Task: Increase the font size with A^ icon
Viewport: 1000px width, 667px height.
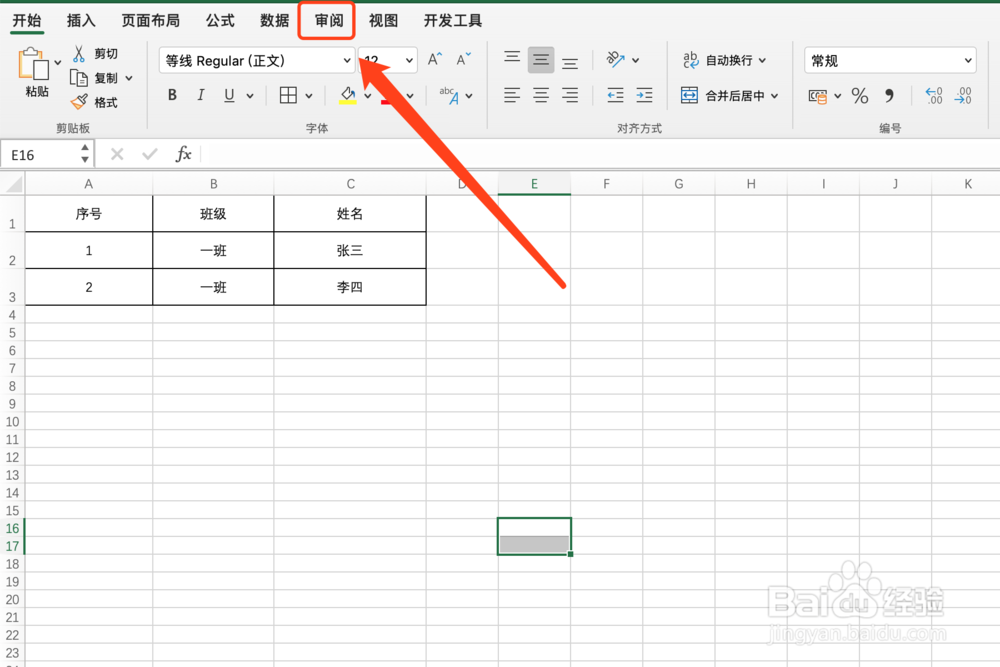Action: (432, 58)
